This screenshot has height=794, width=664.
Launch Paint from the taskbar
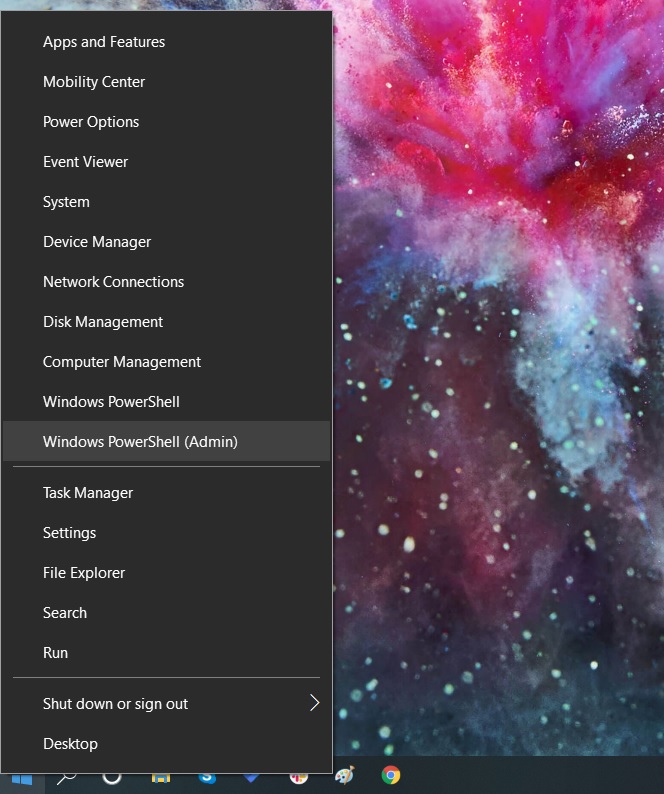coord(345,776)
